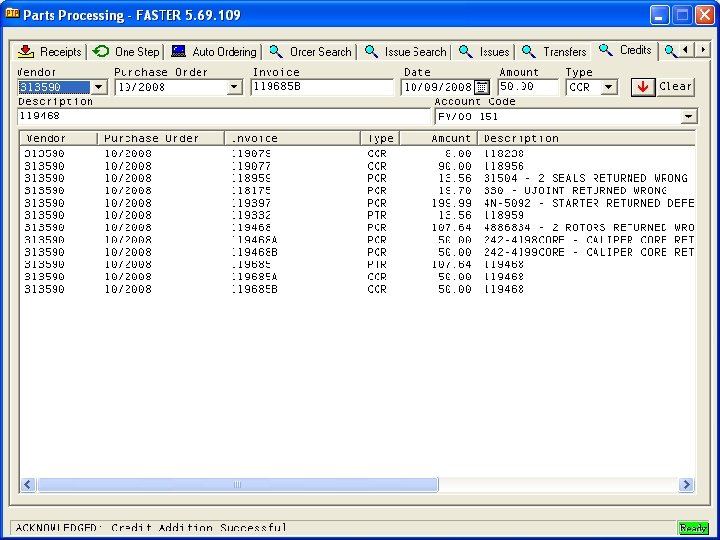Viewport: 720px width, 540px height.
Task: Open the Date calendar picker icon
Action: coord(482,87)
